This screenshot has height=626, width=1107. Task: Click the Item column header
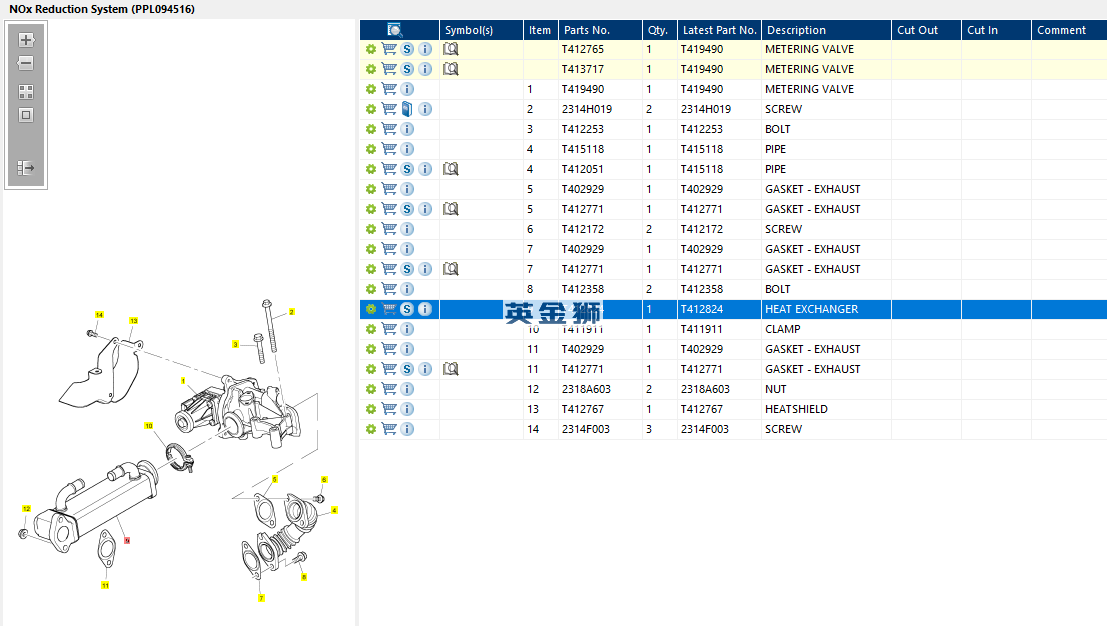pyautogui.click(x=540, y=30)
